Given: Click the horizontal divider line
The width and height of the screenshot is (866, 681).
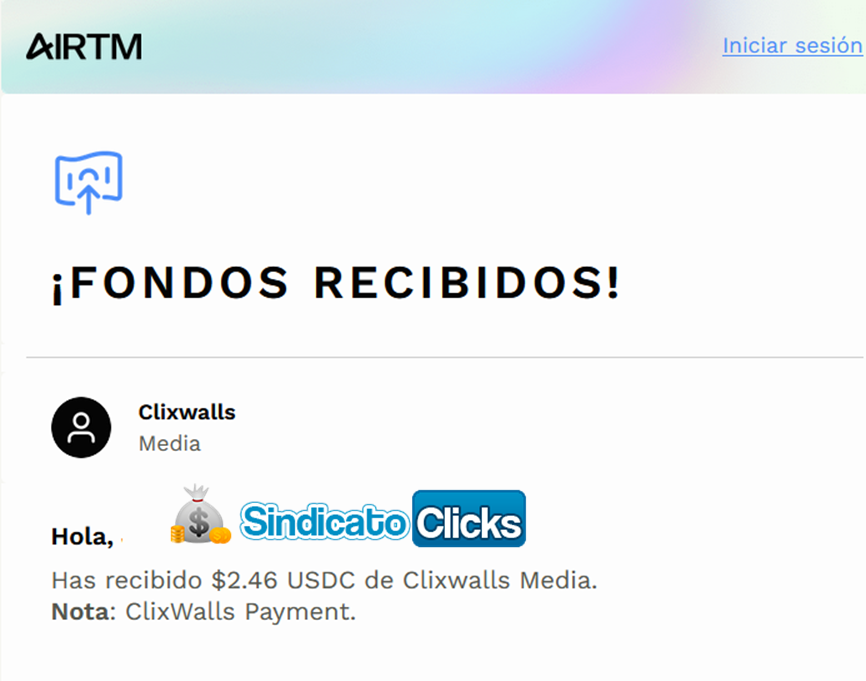Looking at the screenshot, I should coord(445,357).
